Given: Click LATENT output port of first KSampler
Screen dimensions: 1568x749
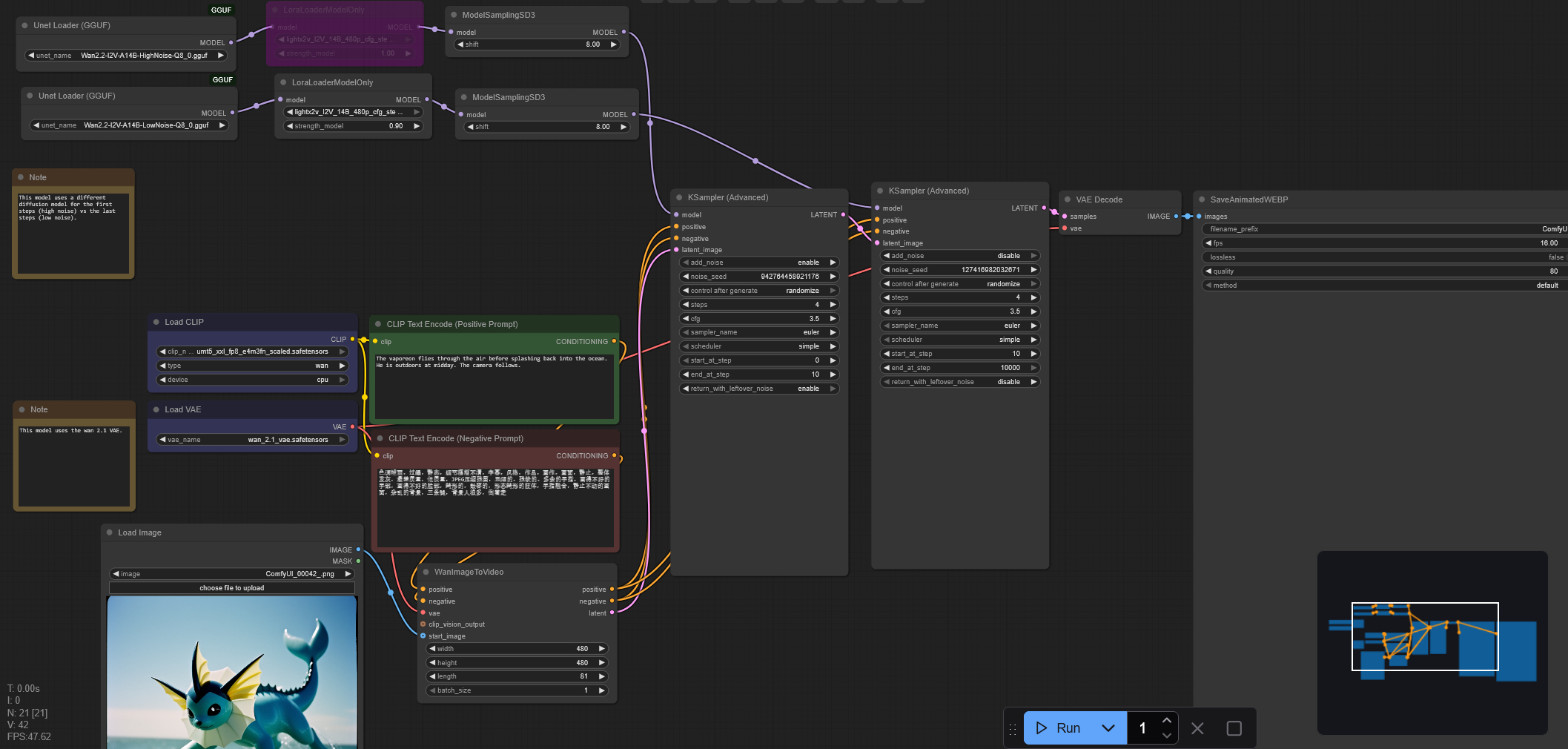Looking at the screenshot, I should click(843, 215).
